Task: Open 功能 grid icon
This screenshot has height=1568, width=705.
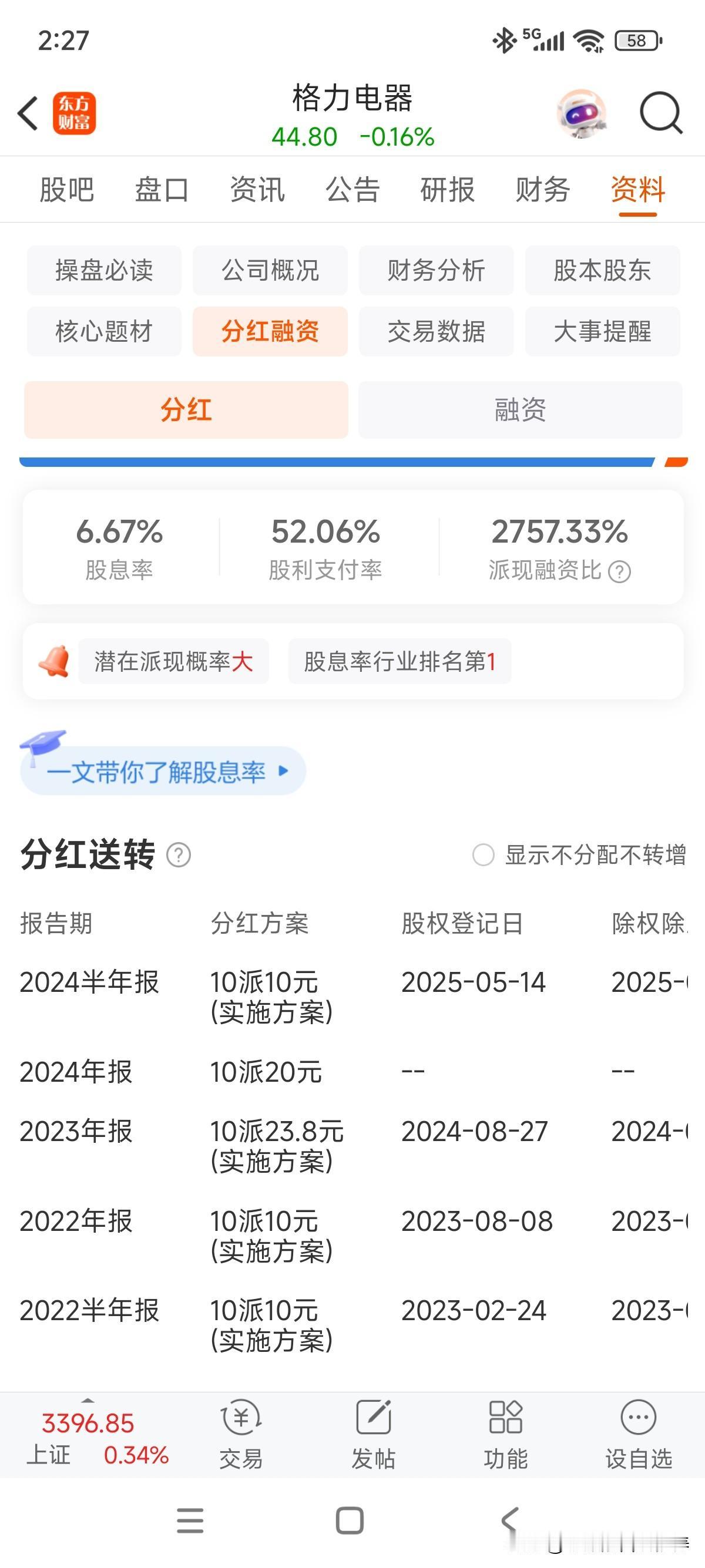Action: (x=505, y=1434)
